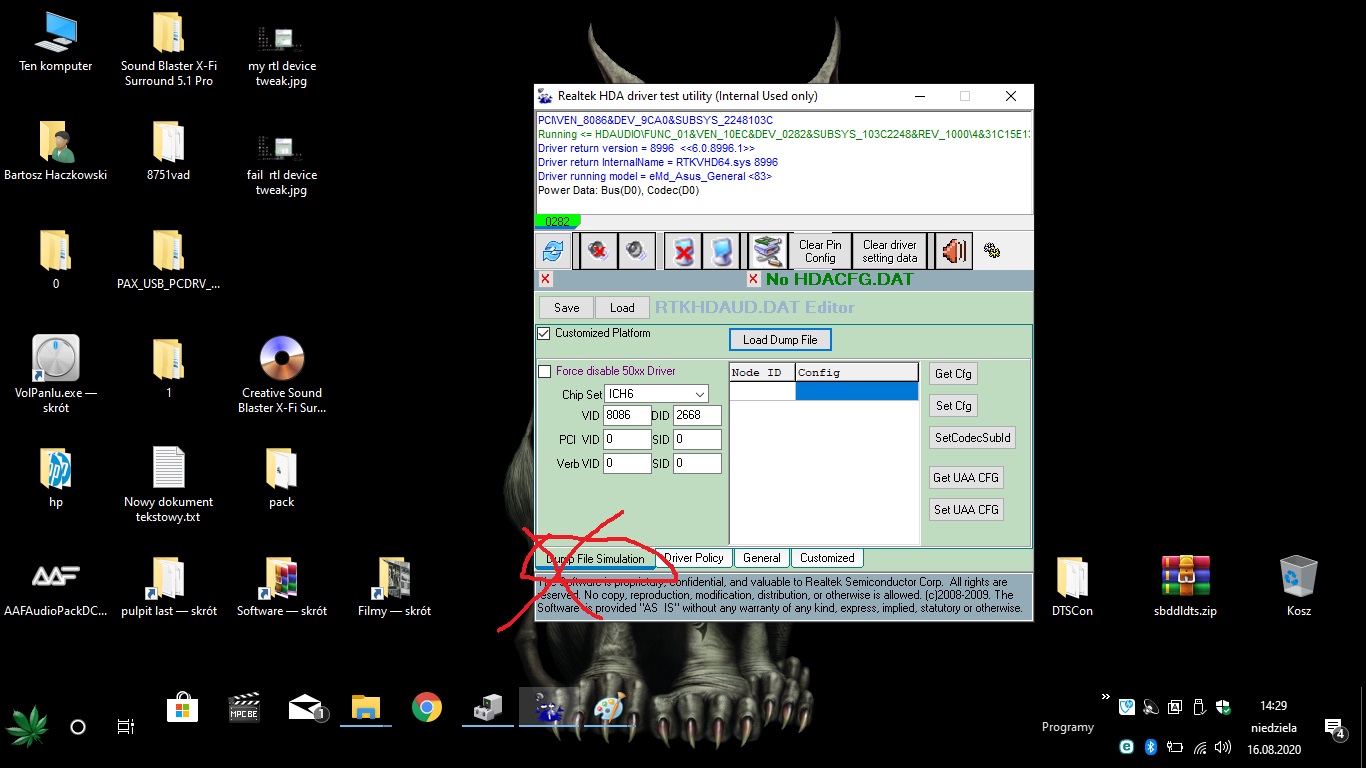The image size is (1366, 768).
Task: Open Google Chrome from taskbar
Action: (427, 708)
